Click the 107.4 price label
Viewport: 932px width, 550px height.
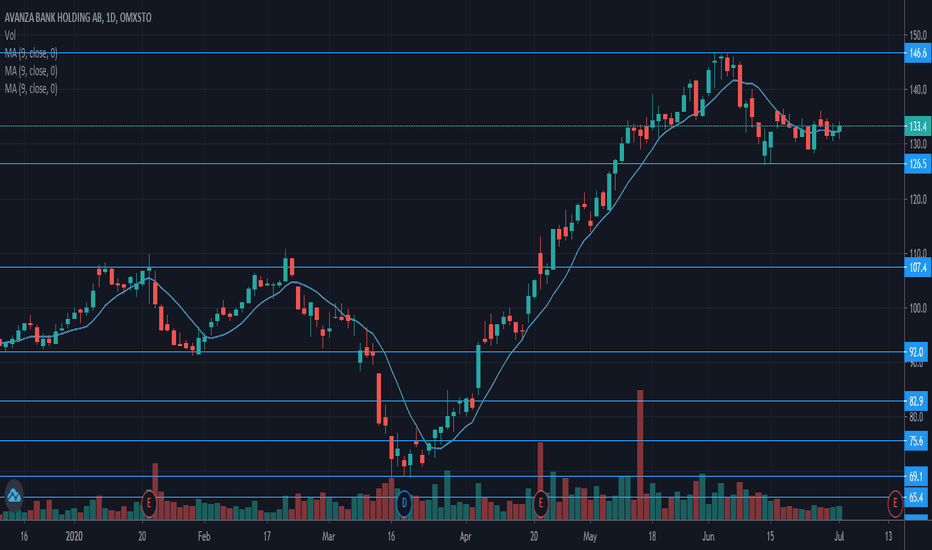click(x=917, y=268)
